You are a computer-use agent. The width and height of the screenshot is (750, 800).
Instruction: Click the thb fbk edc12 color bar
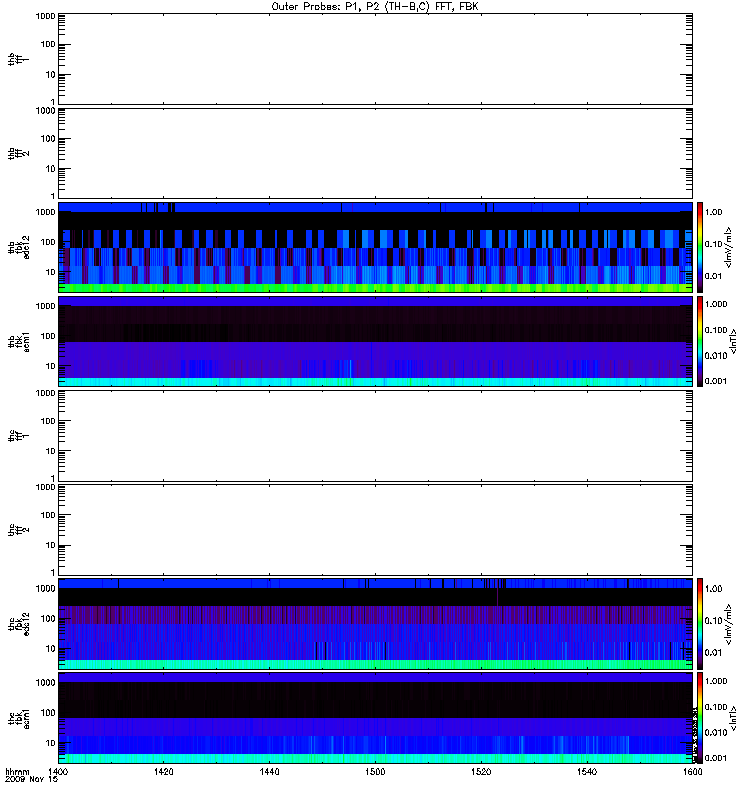point(700,247)
